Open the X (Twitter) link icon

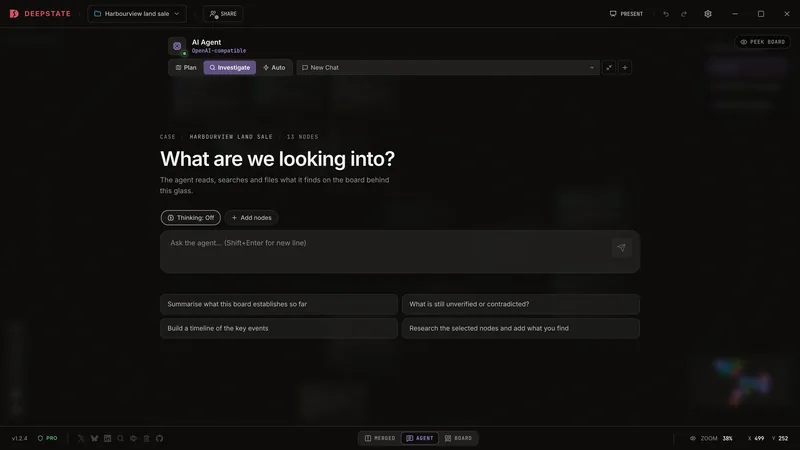pyautogui.click(x=81, y=438)
